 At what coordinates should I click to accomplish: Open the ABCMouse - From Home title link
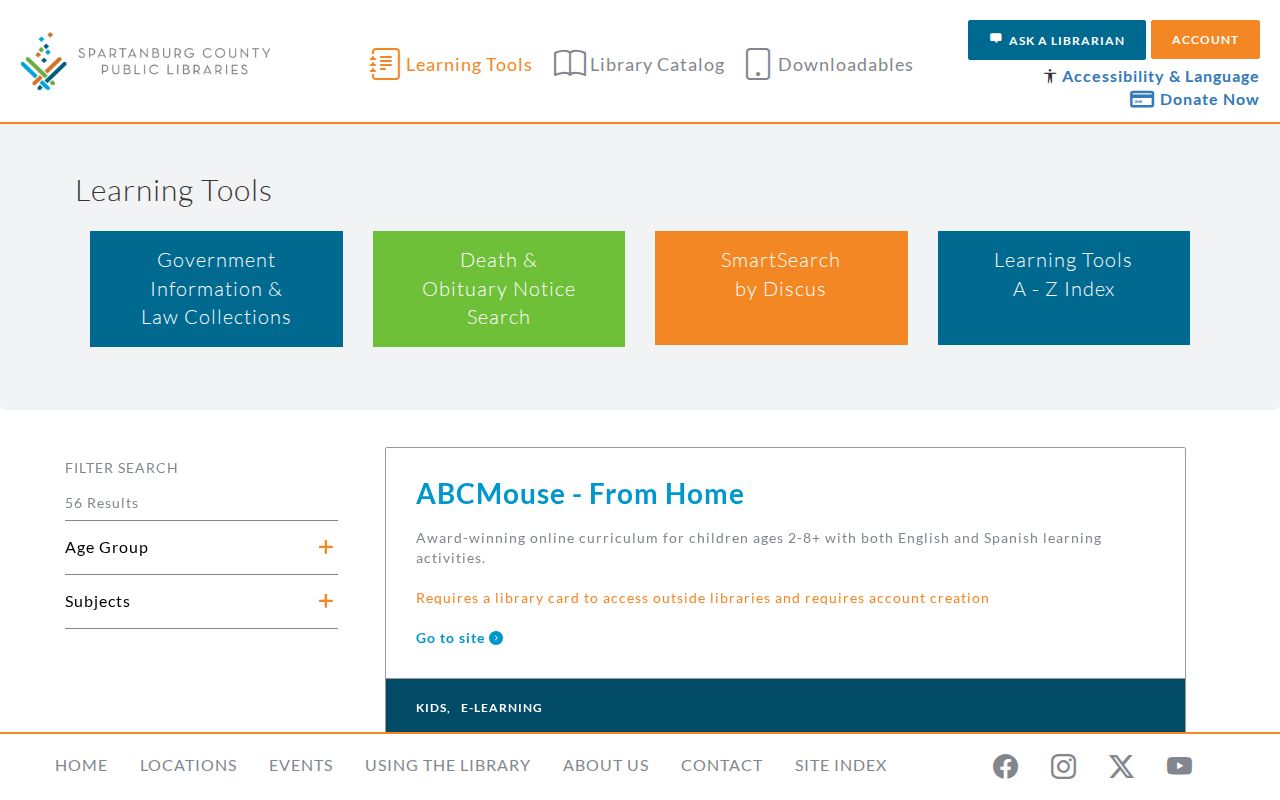coord(580,494)
